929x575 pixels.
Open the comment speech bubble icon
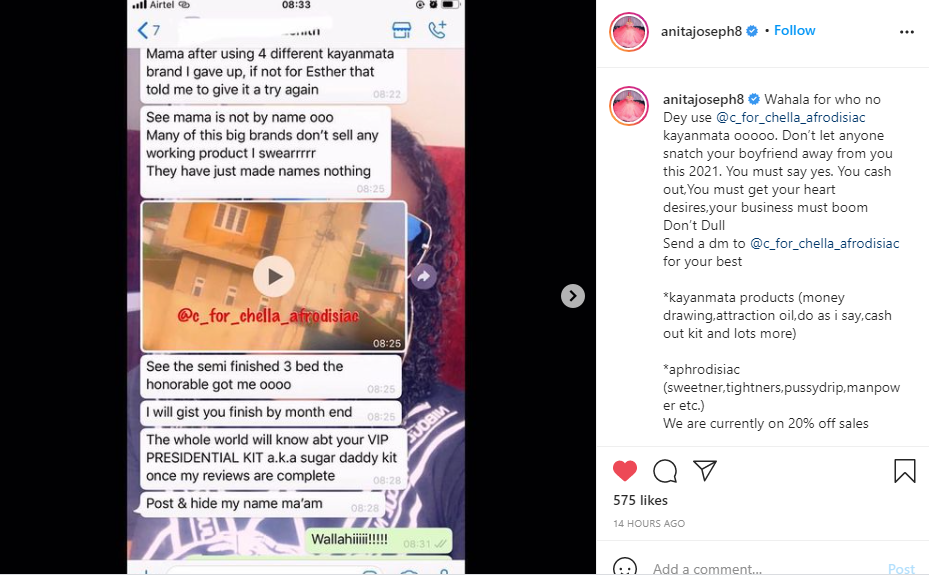(665, 471)
